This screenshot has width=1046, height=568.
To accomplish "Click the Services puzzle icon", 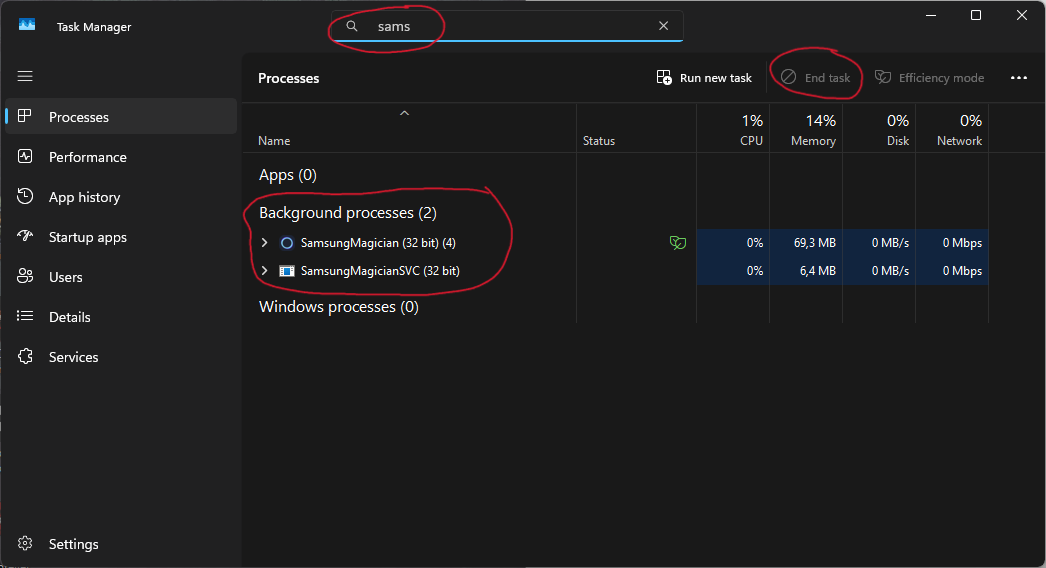I will tap(25, 356).
